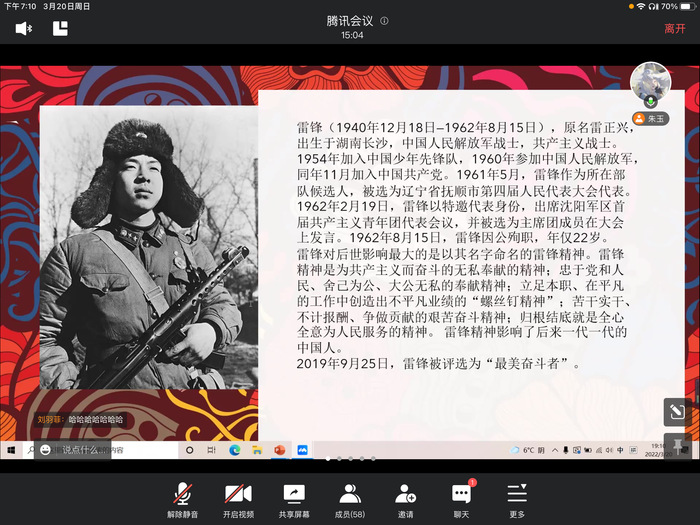Click the Edge browser icon in taskbar
Screen dimensions: 700x525
coord(236,451)
